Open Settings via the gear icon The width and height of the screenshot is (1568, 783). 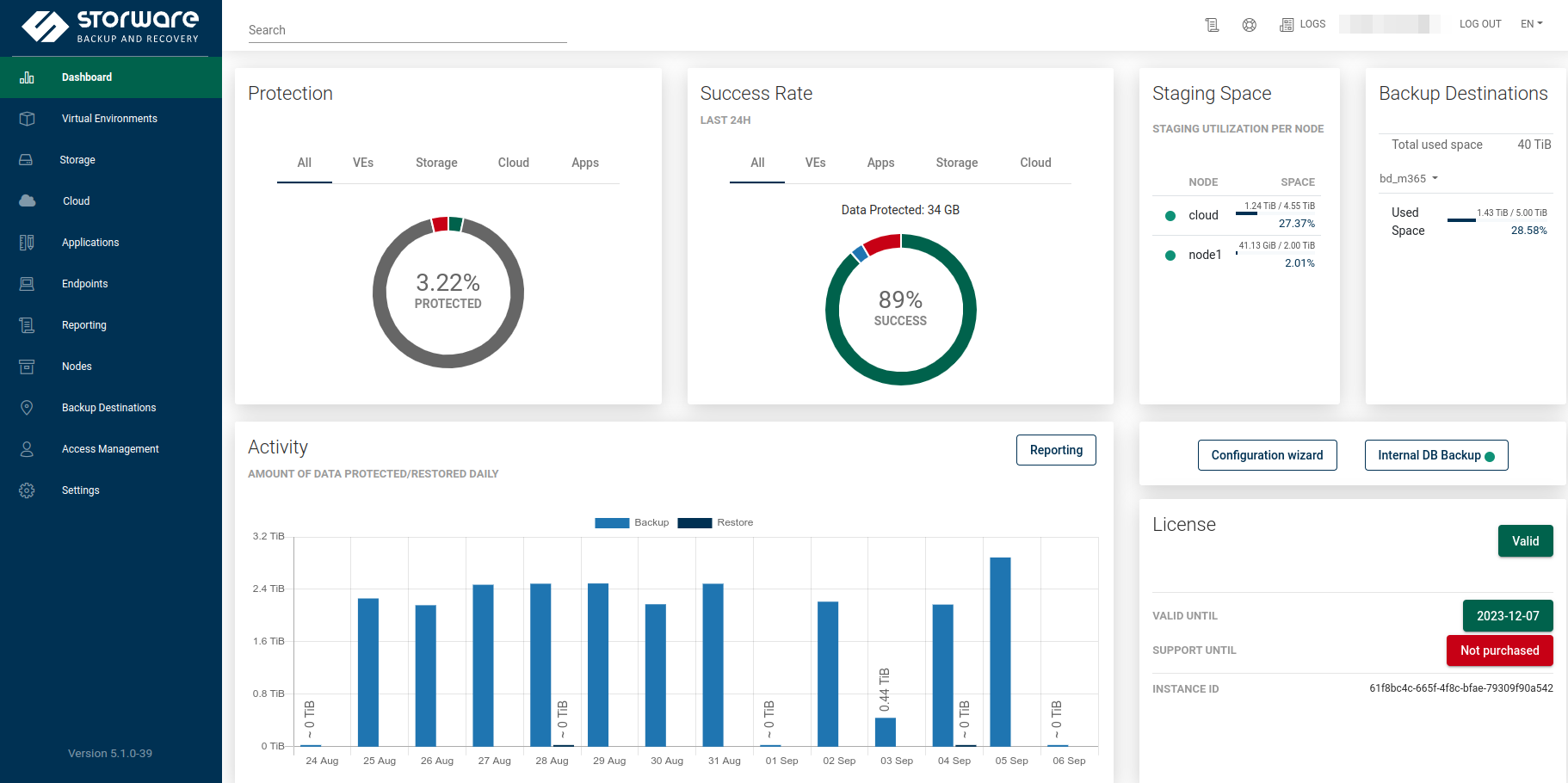coord(27,490)
